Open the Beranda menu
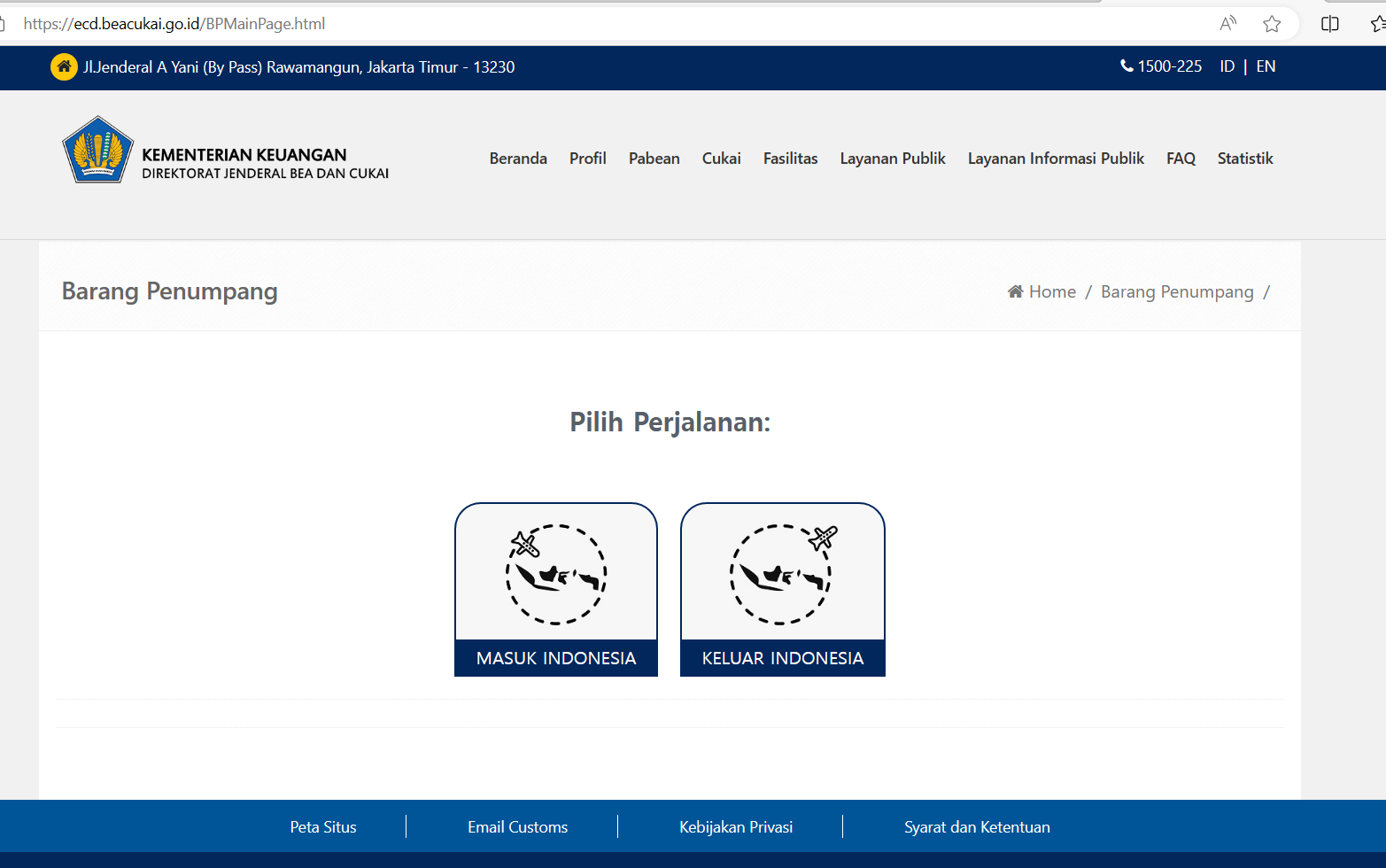This screenshot has height=868, width=1386. coord(518,159)
